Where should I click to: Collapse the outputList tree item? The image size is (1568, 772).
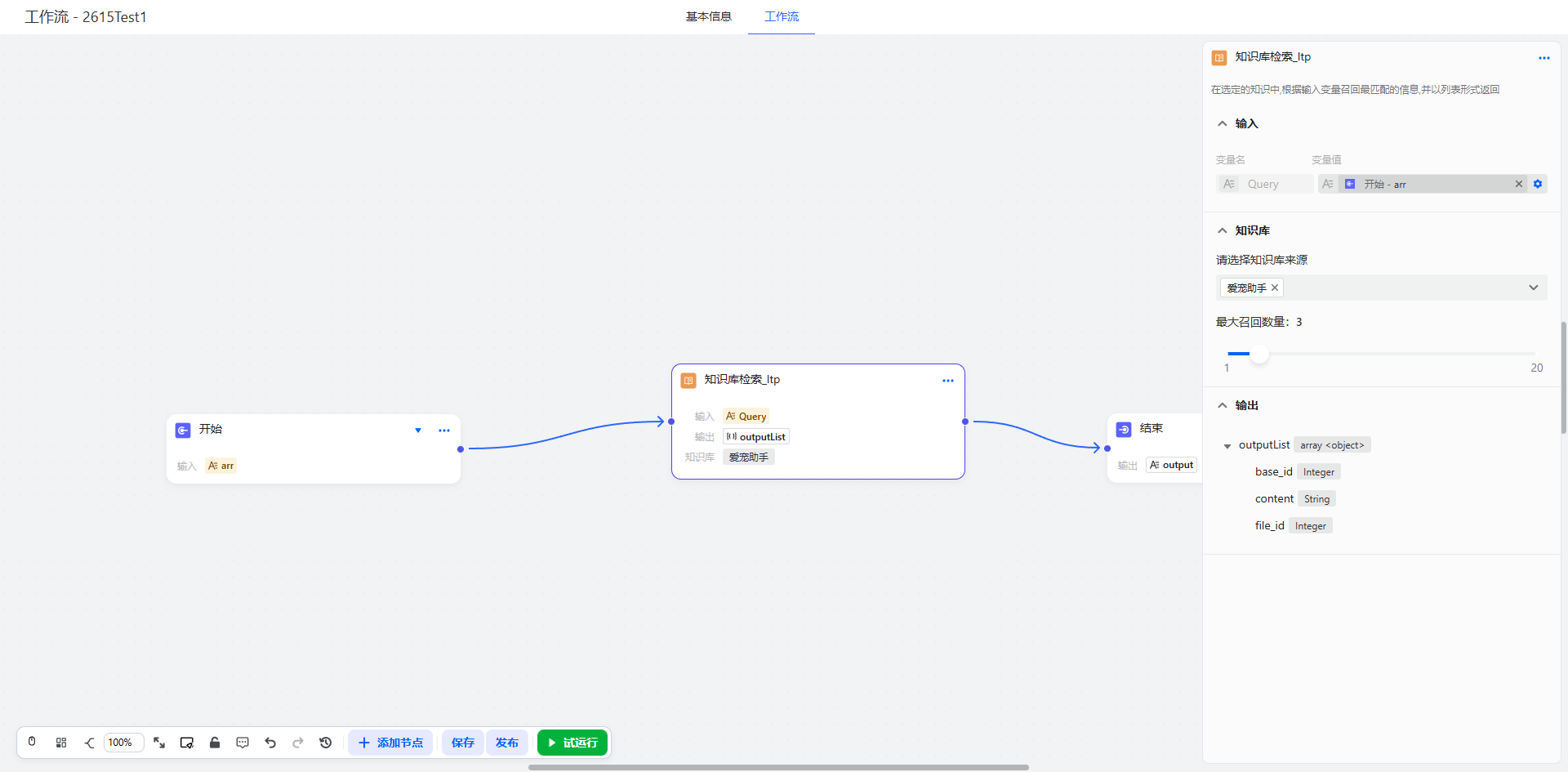pyautogui.click(x=1227, y=446)
